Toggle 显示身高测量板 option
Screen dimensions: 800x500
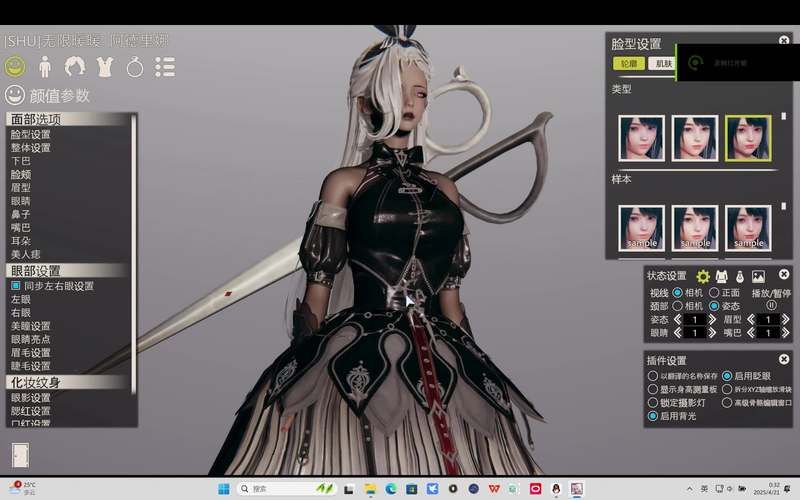653,389
